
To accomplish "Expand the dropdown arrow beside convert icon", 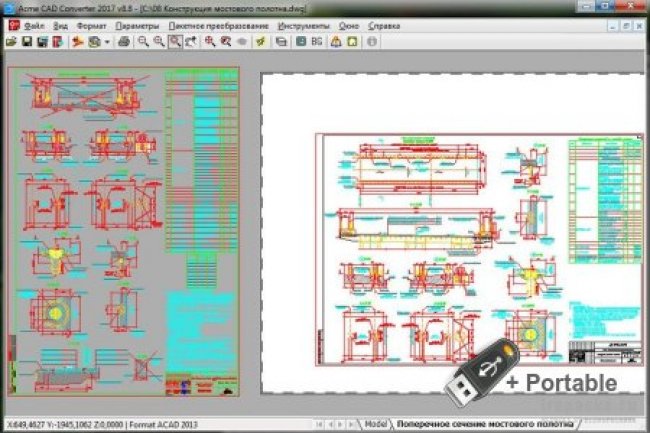I will point(106,42).
